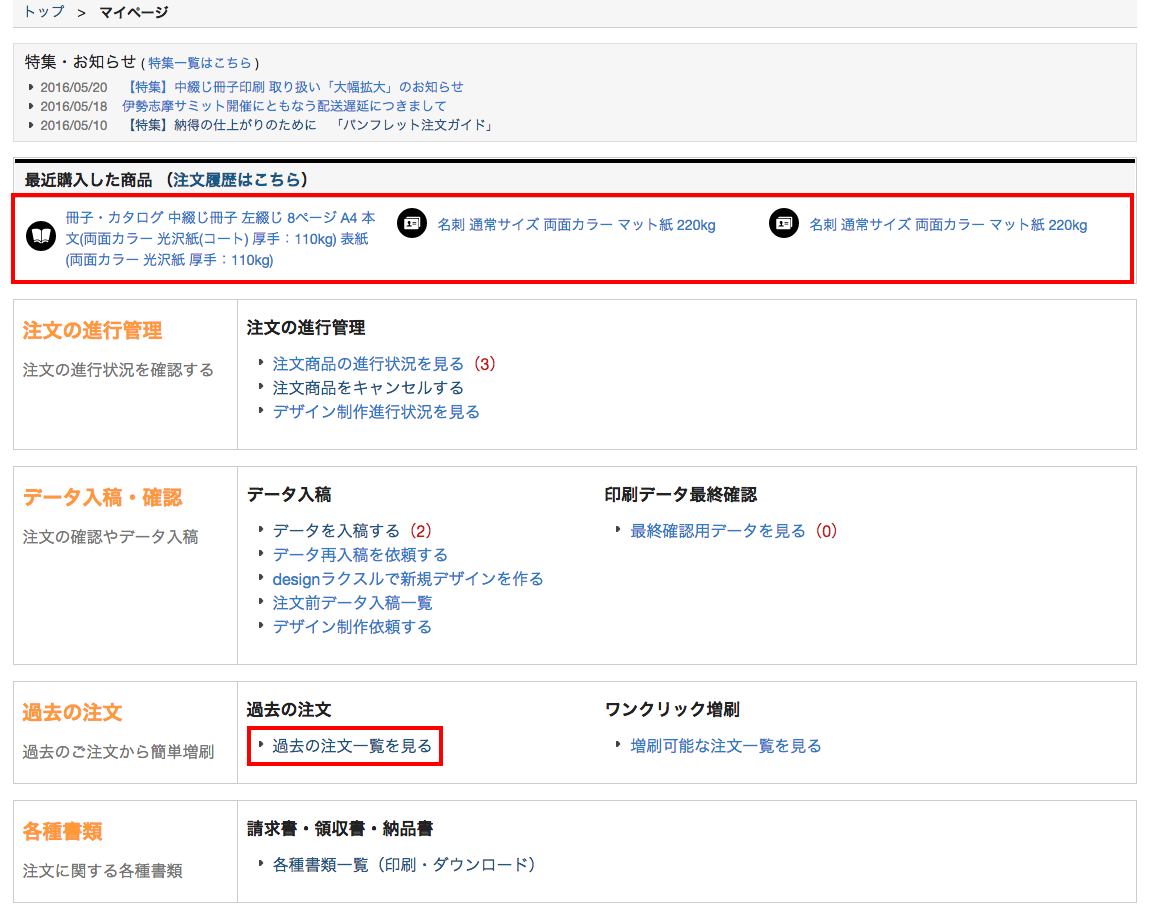Click the middle 名刺 business card icon
1158x914 pixels.
[x=411, y=224]
